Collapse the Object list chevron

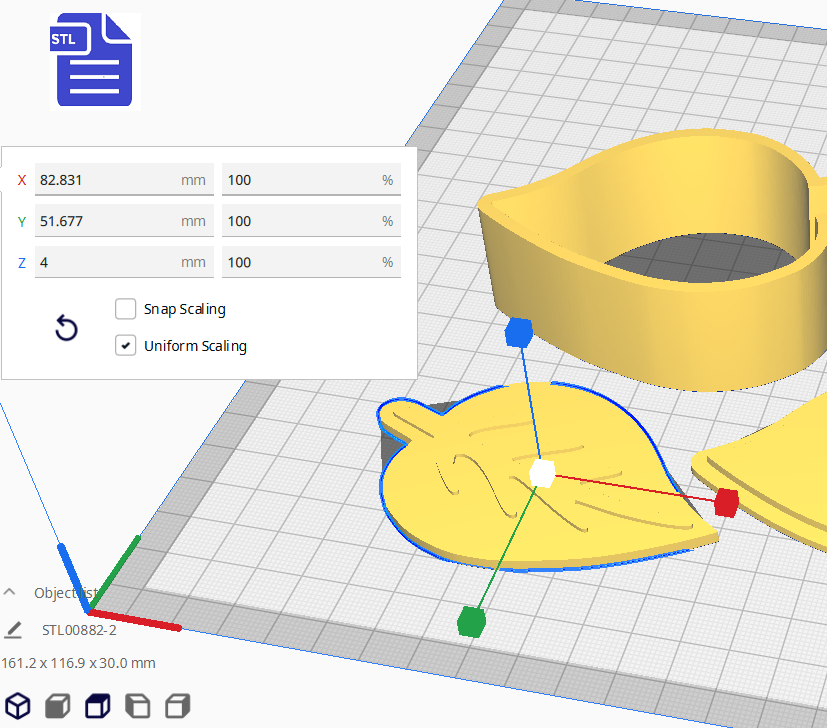pyautogui.click(x=11, y=592)
